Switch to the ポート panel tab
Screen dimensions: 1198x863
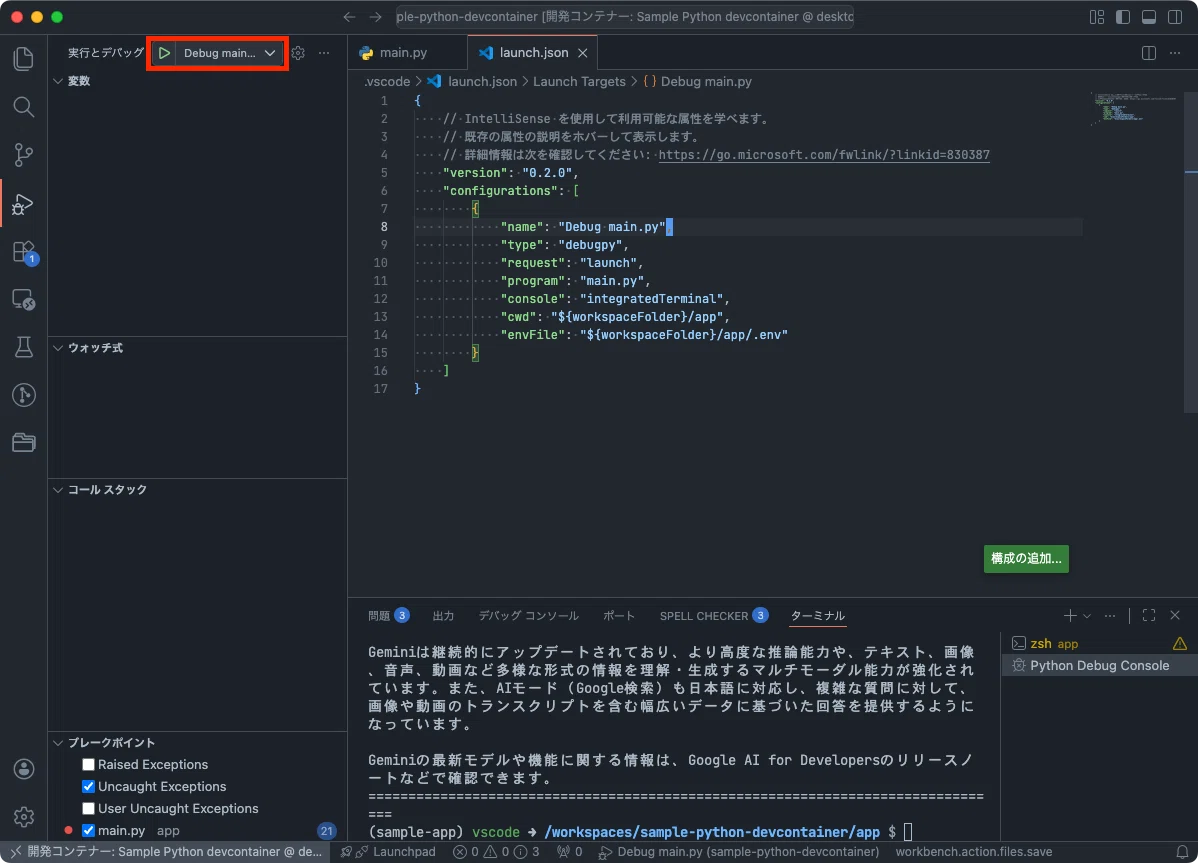click(x=619, y=616)
